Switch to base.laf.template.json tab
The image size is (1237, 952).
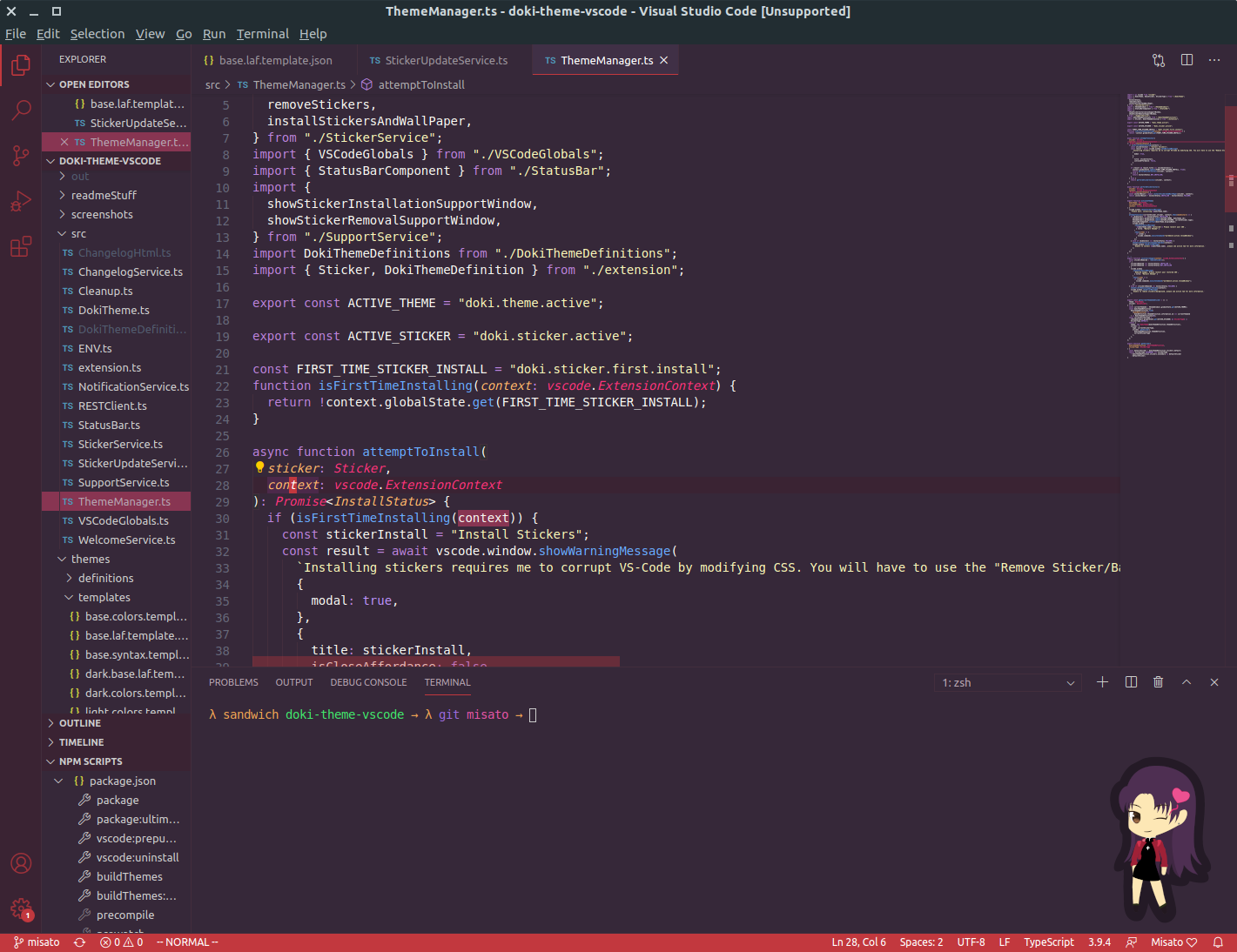[274, 60]
